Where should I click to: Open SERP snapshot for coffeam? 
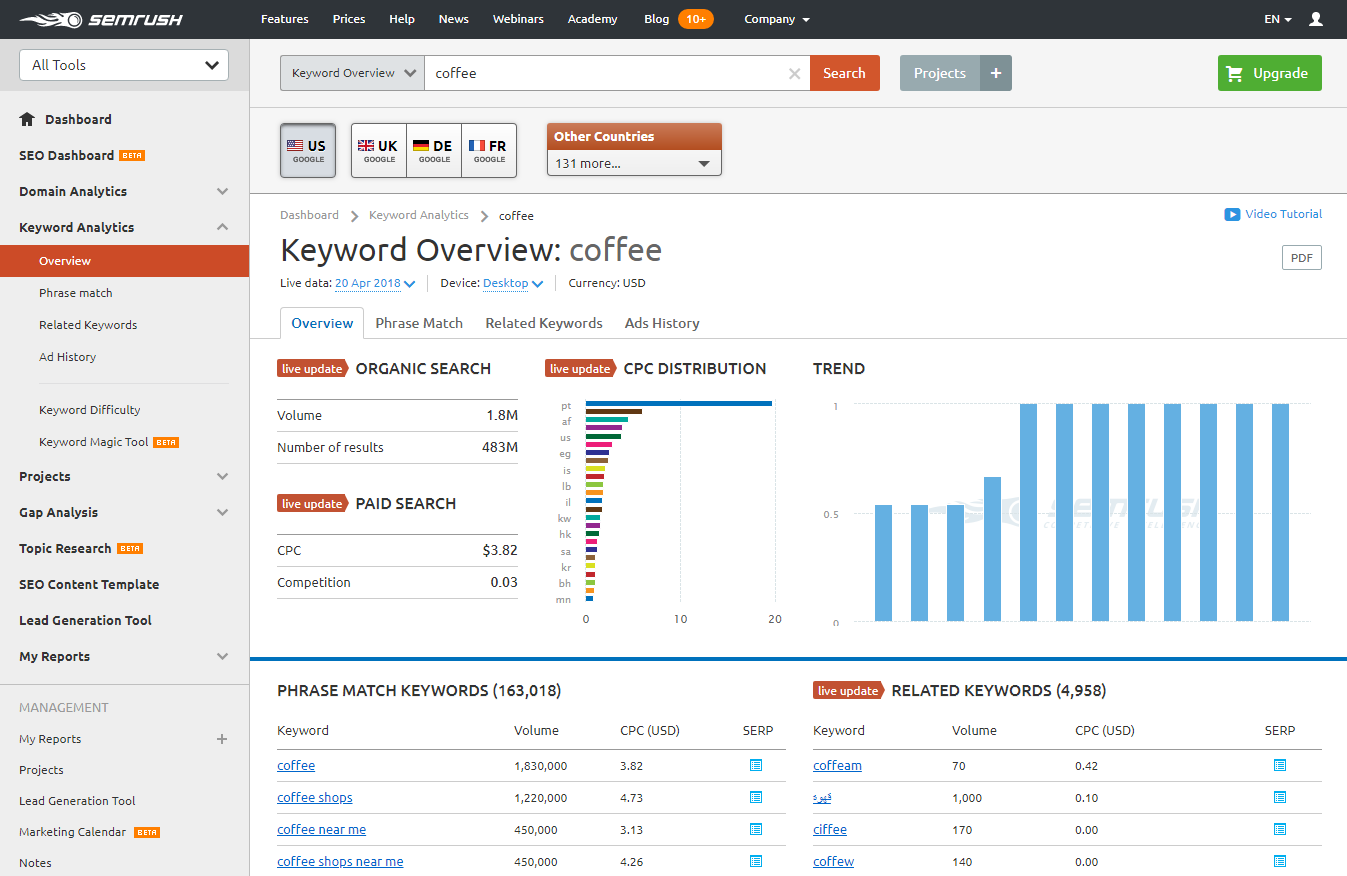point(1280,765)
